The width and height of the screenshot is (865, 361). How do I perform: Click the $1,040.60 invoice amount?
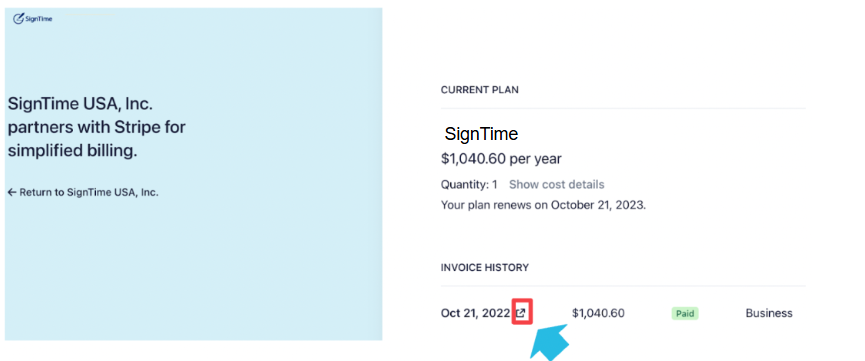(598, 314)
